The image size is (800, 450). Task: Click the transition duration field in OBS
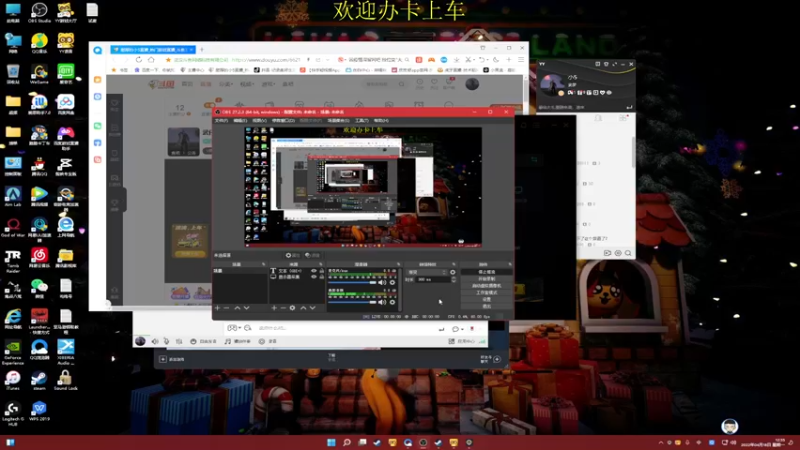433,280
